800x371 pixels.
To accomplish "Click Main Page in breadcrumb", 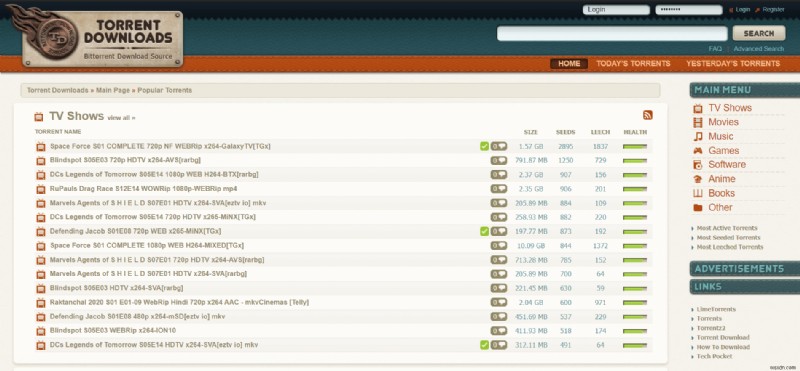I will click(113, 90).
